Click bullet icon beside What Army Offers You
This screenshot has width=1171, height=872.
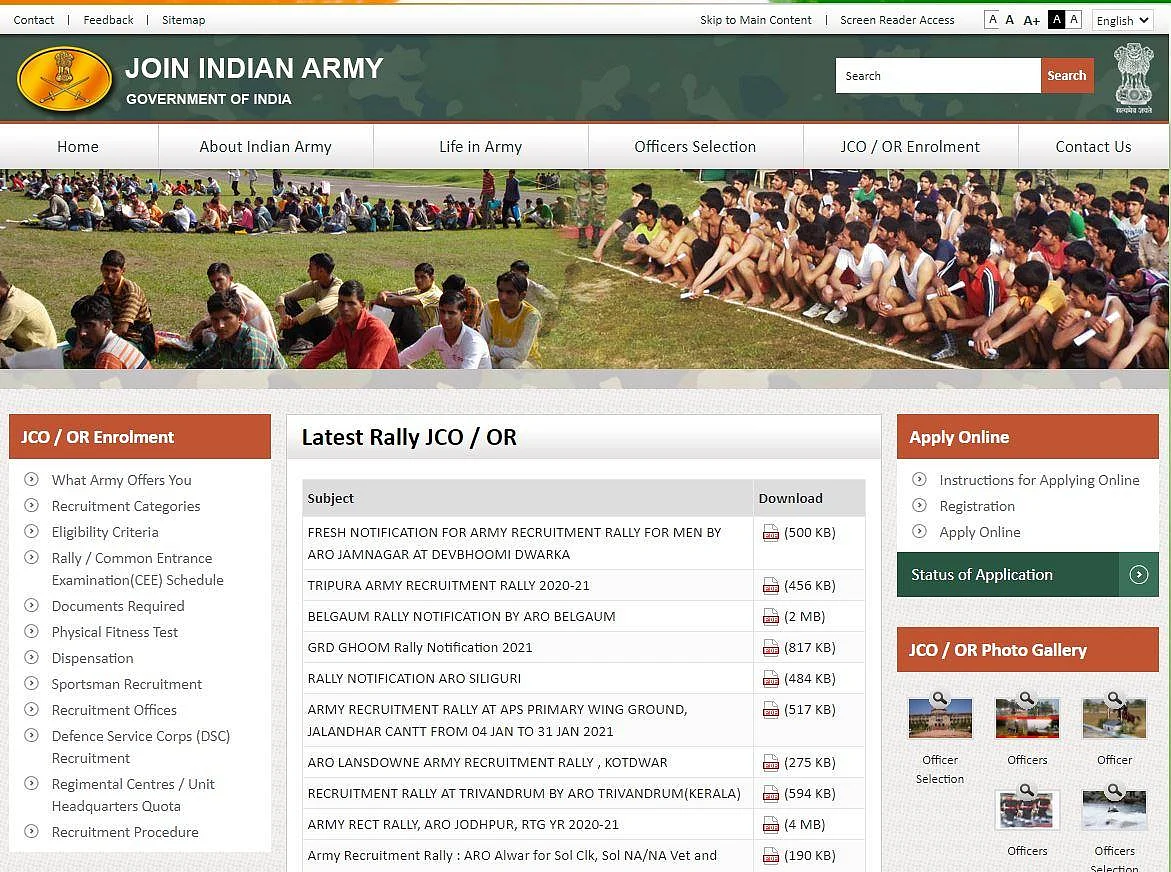[31, 479]
